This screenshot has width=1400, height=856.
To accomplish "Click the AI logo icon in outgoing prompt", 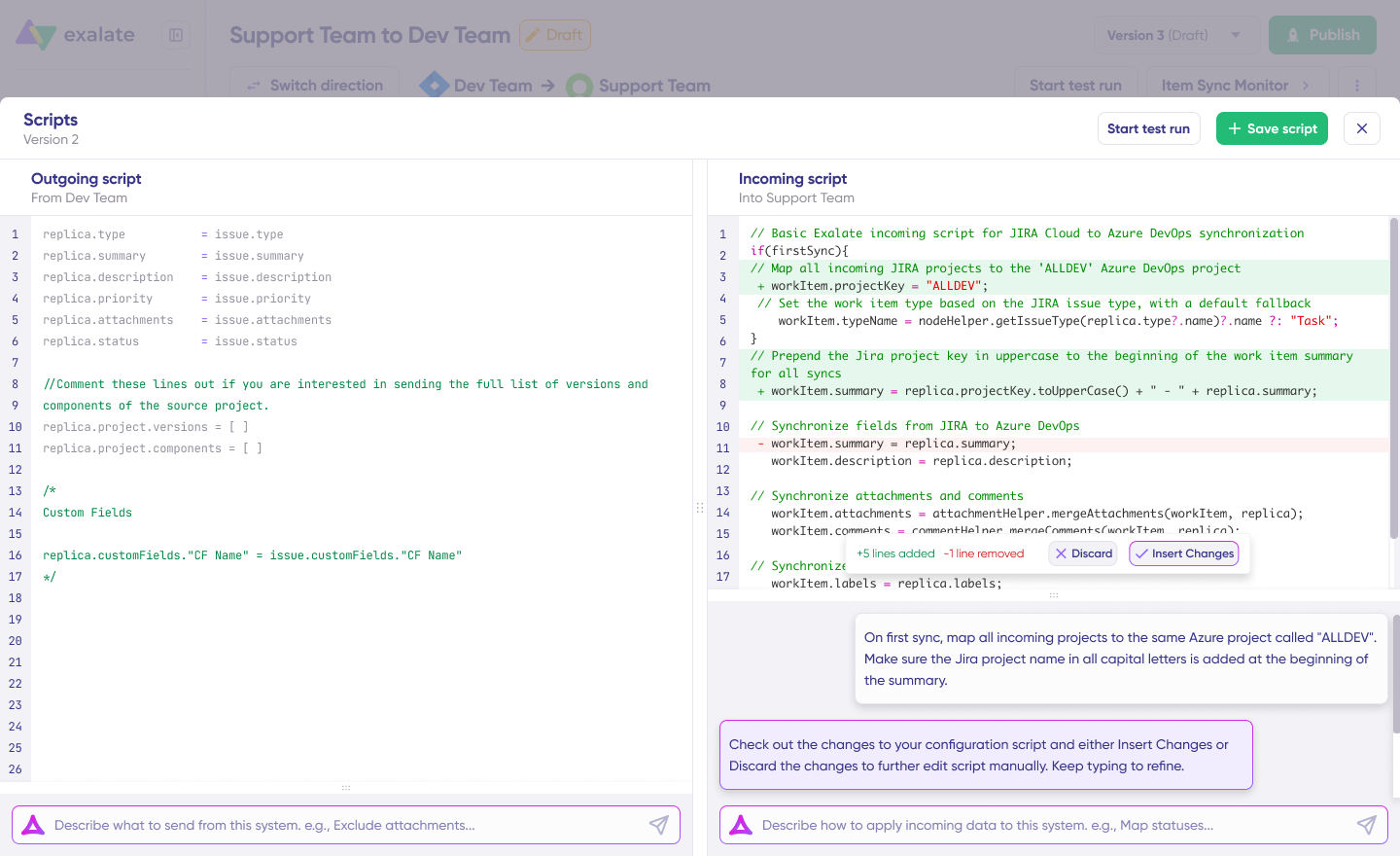I will coord(33,825).
